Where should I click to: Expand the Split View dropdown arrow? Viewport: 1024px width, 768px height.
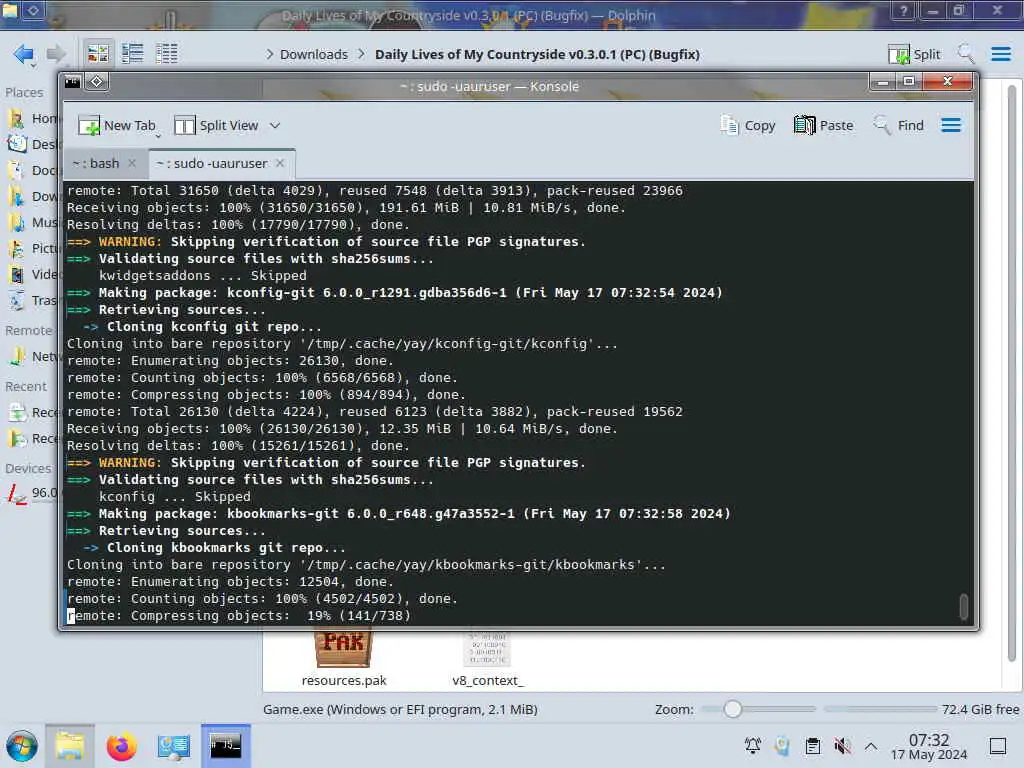[x=275, y=125]
